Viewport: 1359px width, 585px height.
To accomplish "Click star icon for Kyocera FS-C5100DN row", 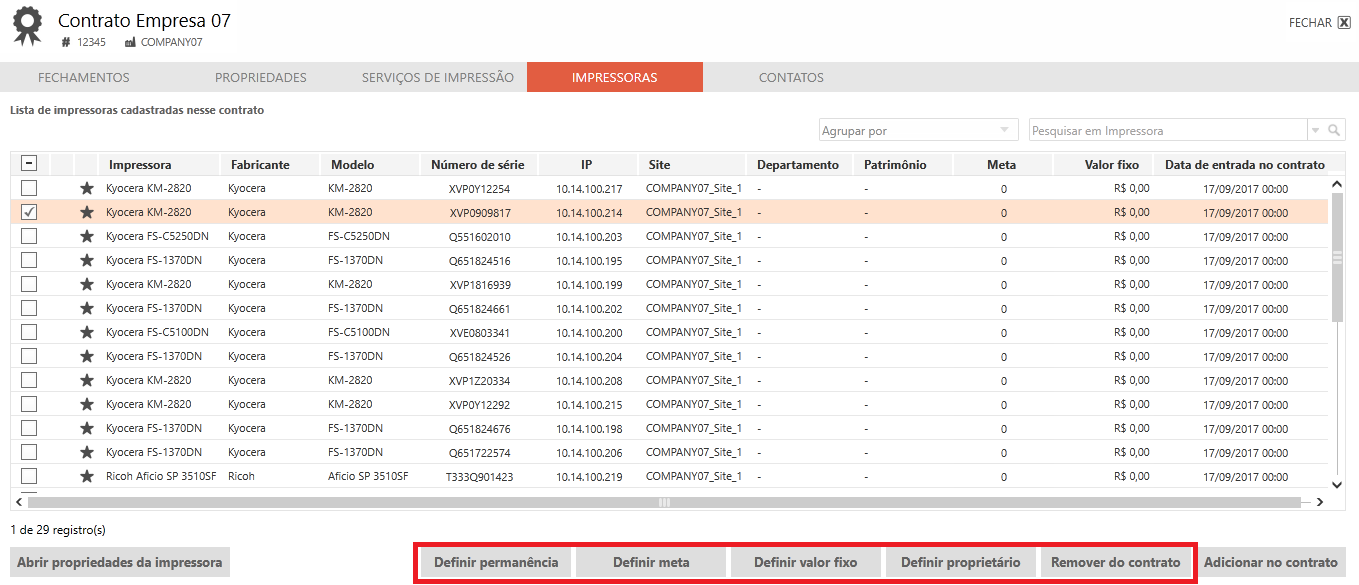I will pos(87,332).
